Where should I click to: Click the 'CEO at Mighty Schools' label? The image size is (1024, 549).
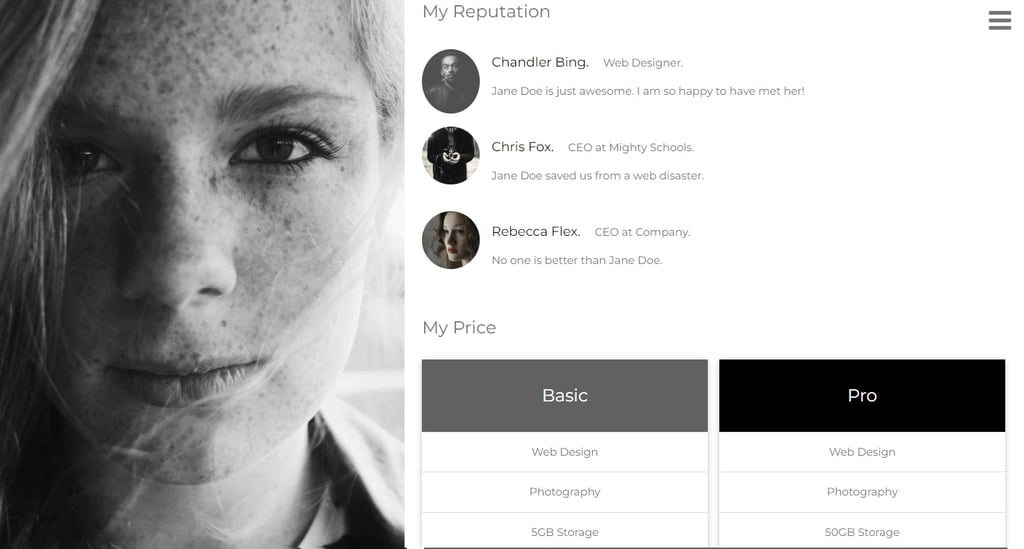631,148
